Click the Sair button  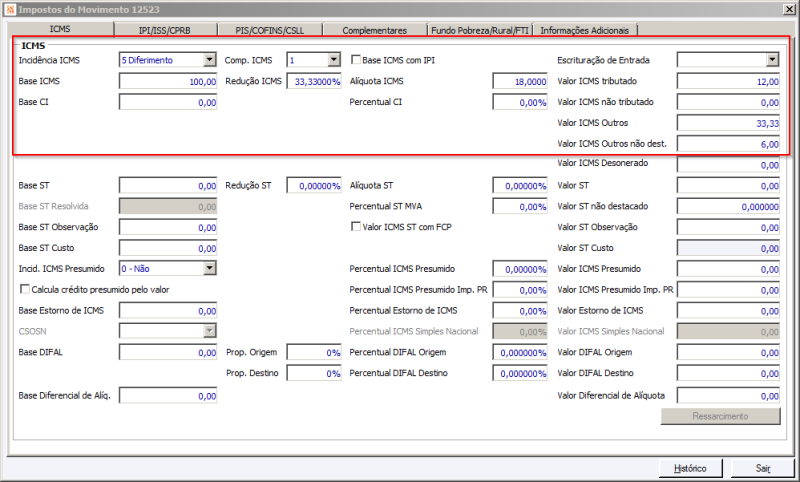[763, 468]
